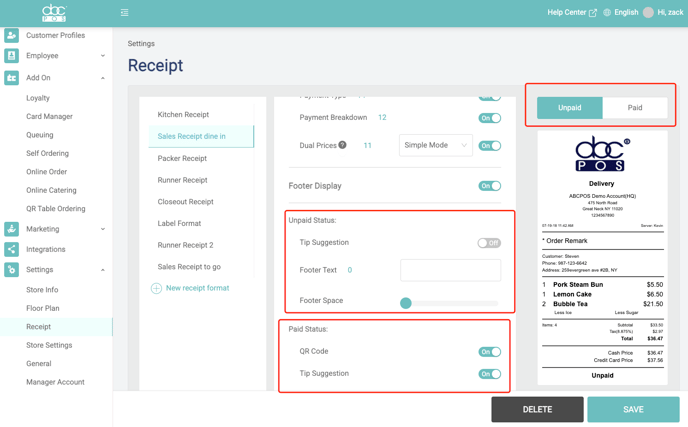
Task: Disable Paid Status Tip Suggestion toggle
Action: tap(490, 374)
